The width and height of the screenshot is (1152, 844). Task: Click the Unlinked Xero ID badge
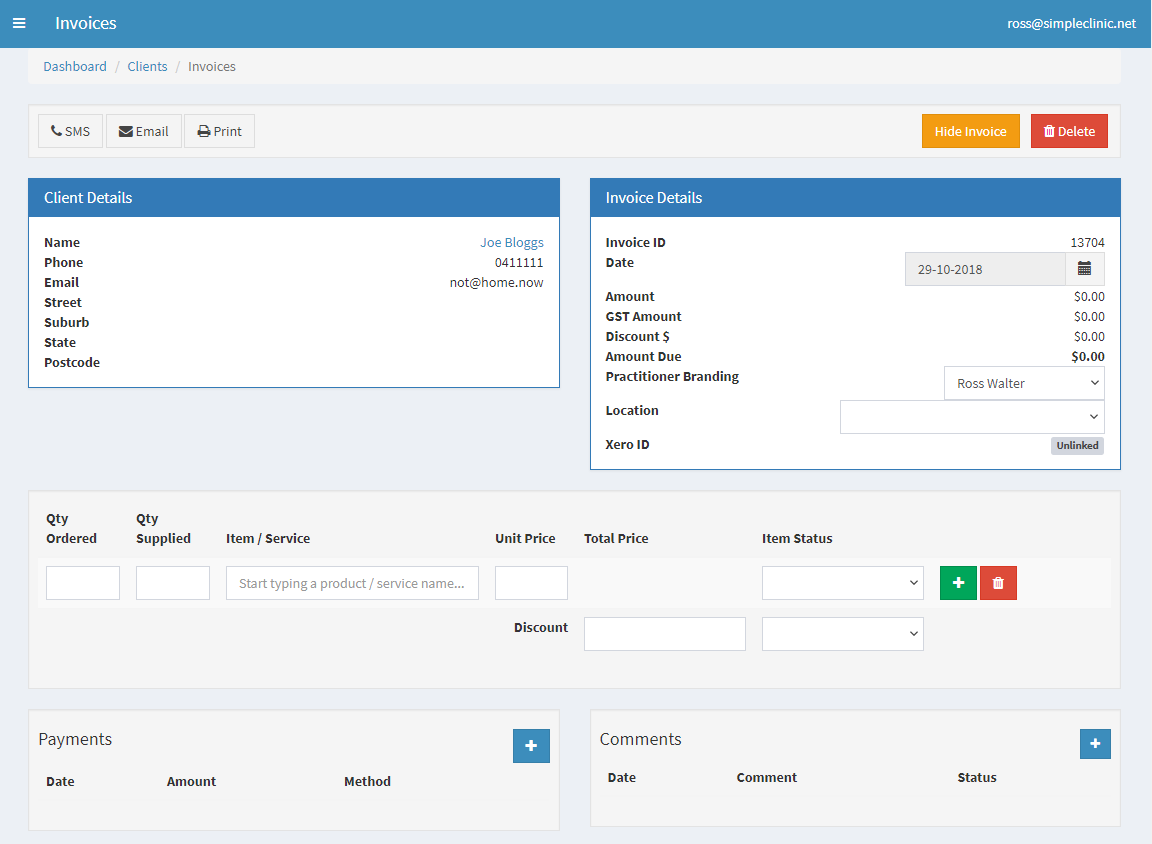1077,445
